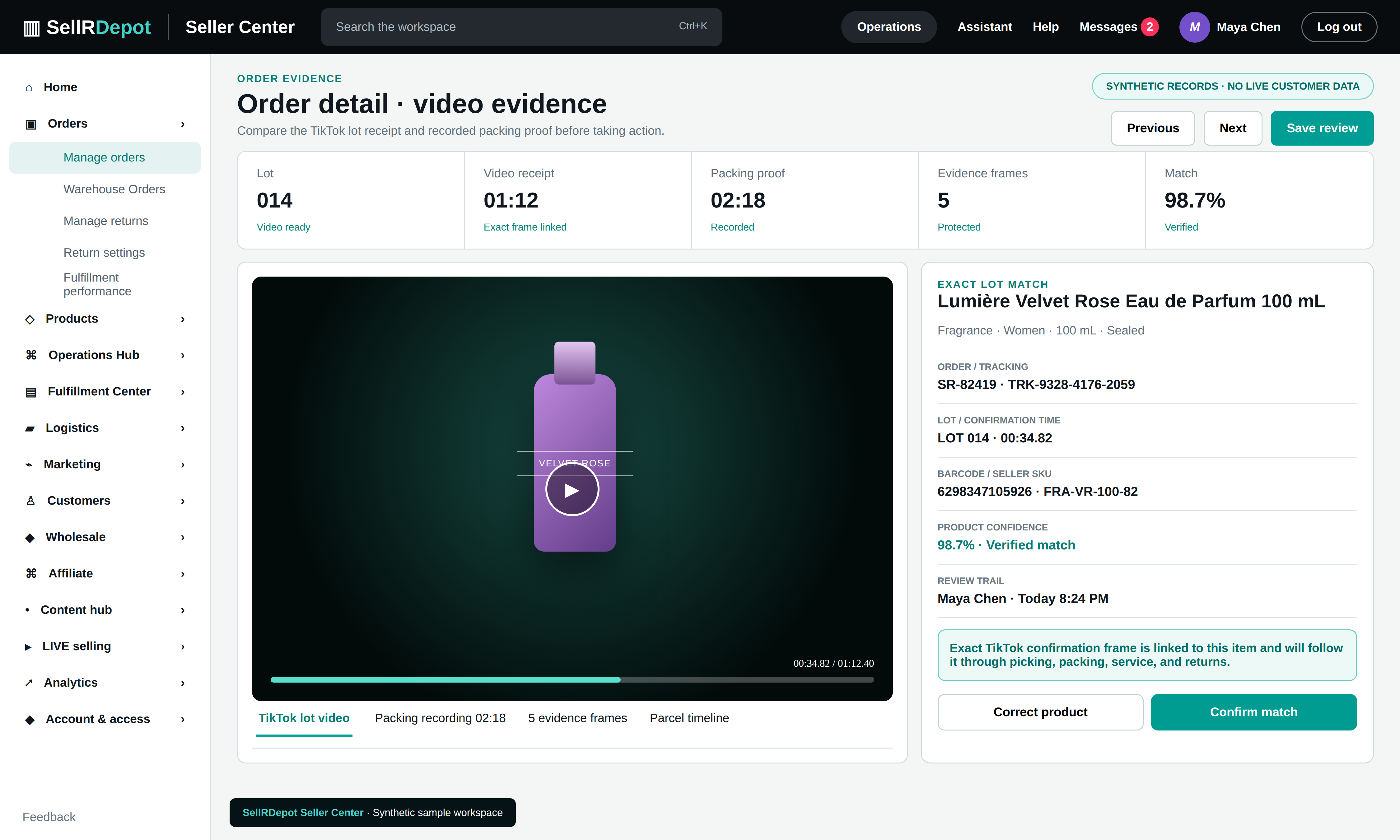Open Maya Chen's avatar icon
Image resolution: width=1400 pixels, height=840 pixels.
(x=1194, y=27)
